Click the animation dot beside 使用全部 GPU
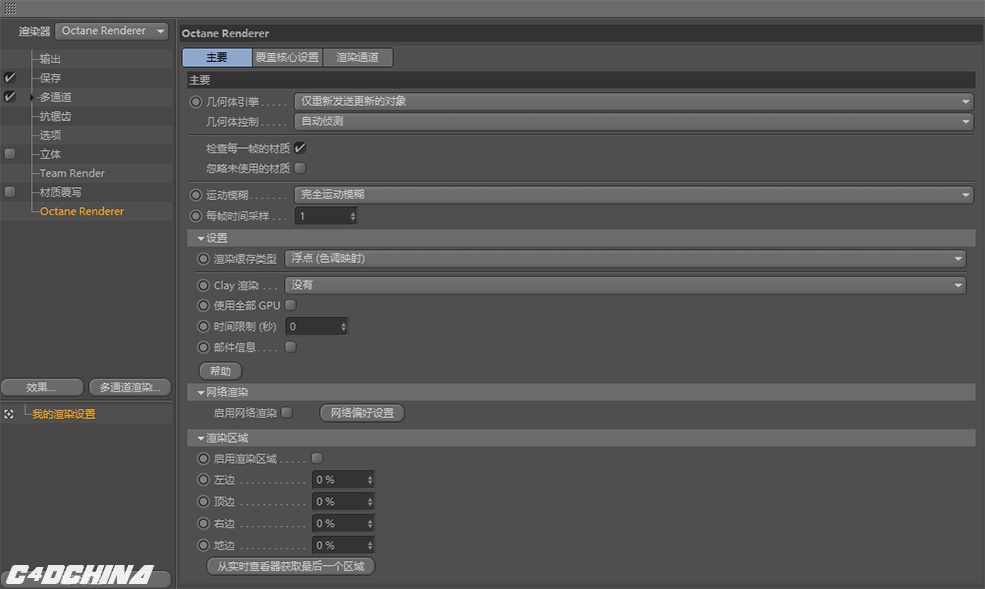 [203, 305]
